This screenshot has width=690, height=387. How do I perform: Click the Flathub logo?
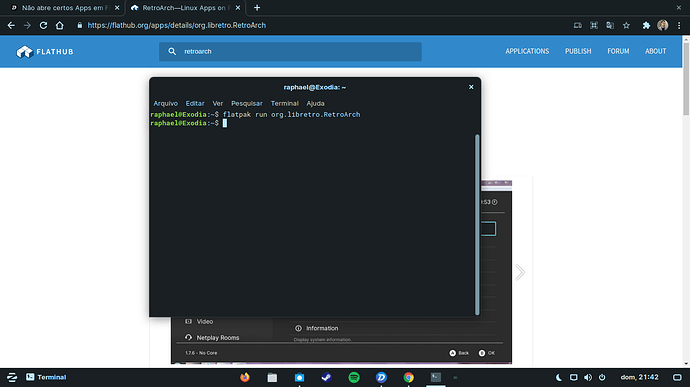tap(45, 52)
